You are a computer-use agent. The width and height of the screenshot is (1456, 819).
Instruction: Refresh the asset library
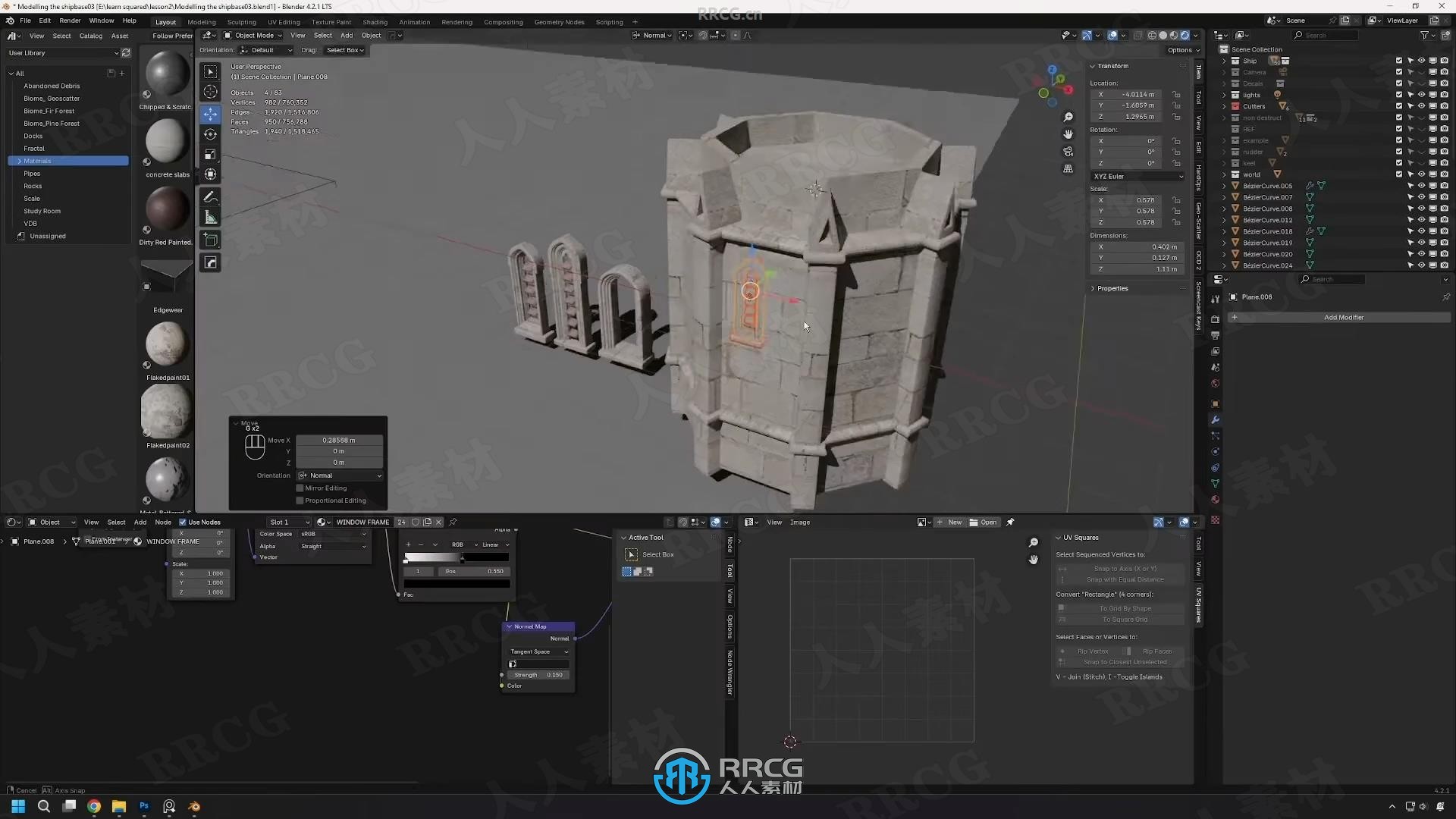(x=126, y=53)
